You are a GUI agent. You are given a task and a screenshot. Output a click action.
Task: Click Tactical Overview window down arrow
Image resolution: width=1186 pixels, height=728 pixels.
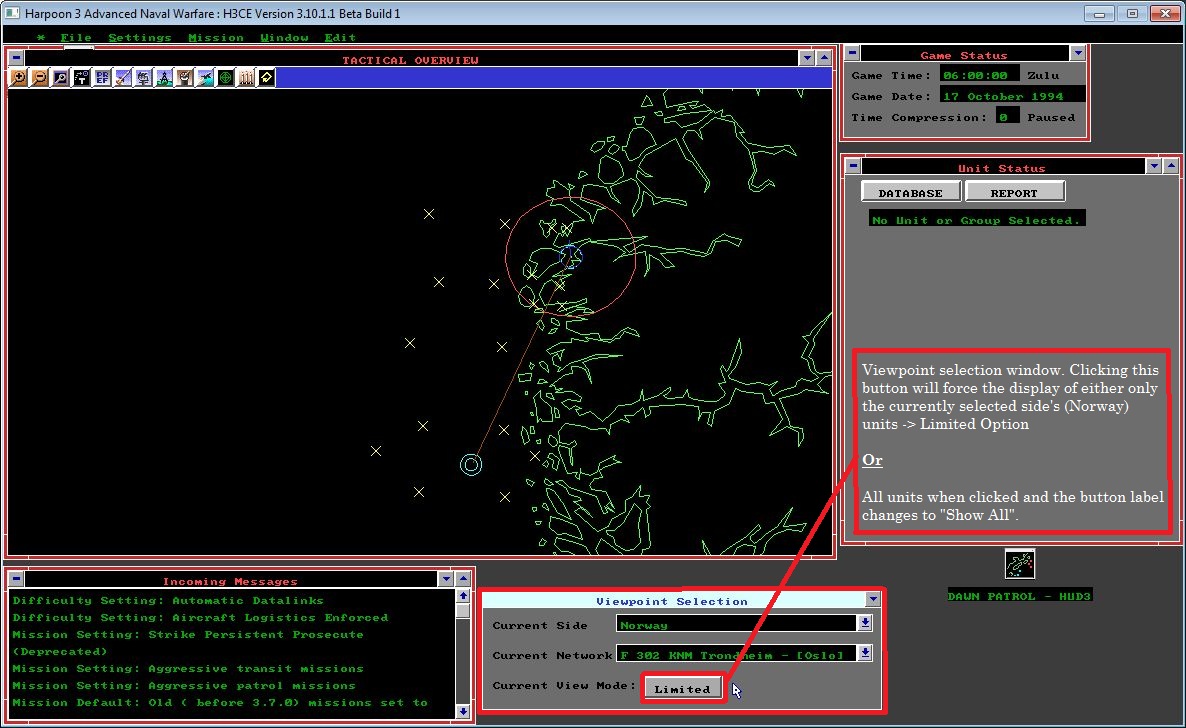click(806, 58)
